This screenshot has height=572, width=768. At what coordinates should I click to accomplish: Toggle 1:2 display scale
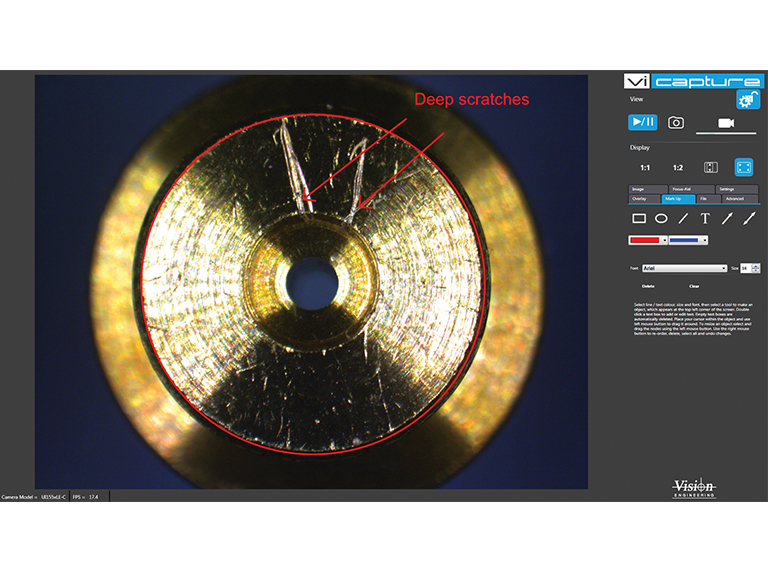point(677,168)
